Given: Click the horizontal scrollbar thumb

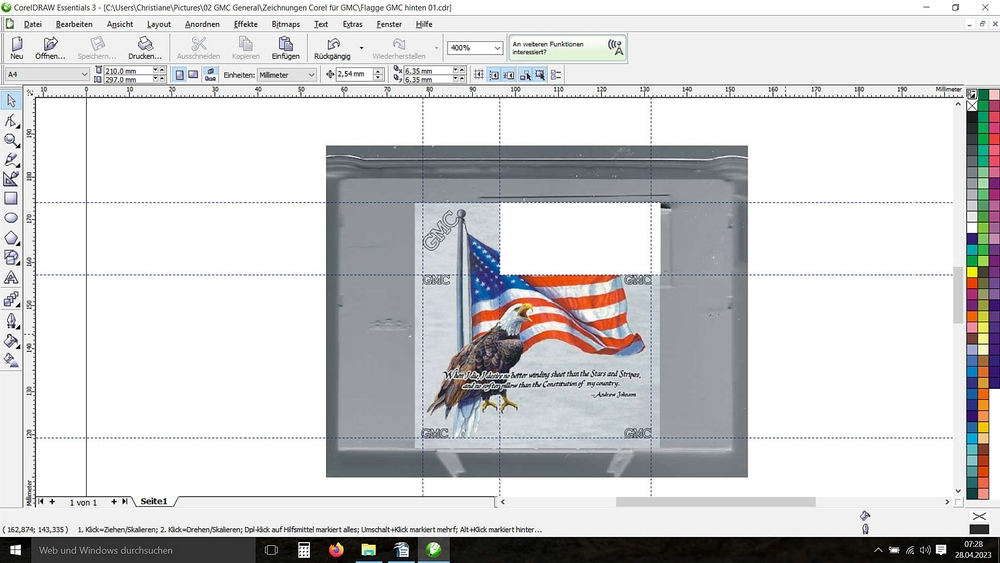Looking at the screenshot, I should tap(715, 502).
